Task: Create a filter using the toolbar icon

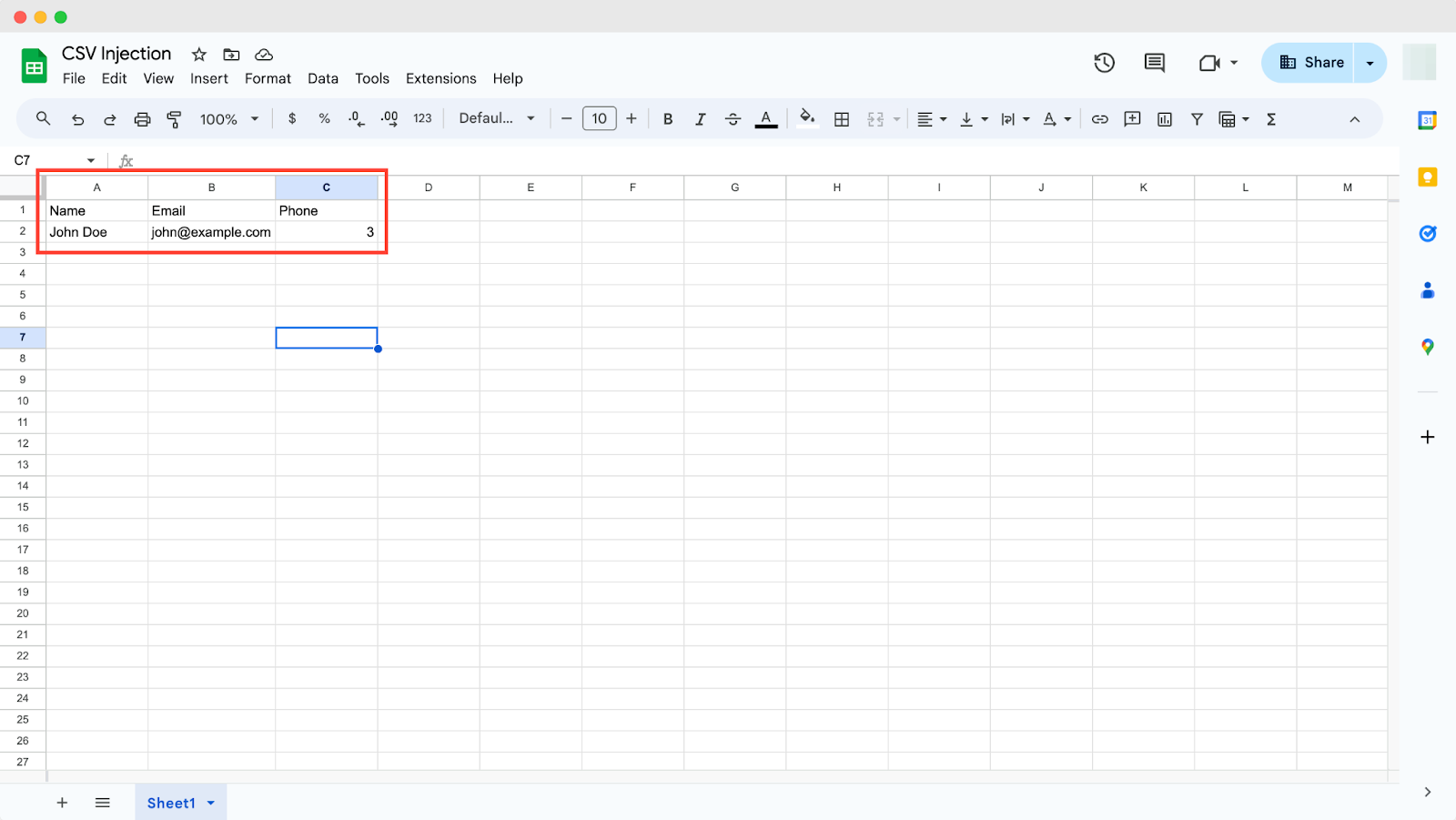Action: tap(1196, 118)
